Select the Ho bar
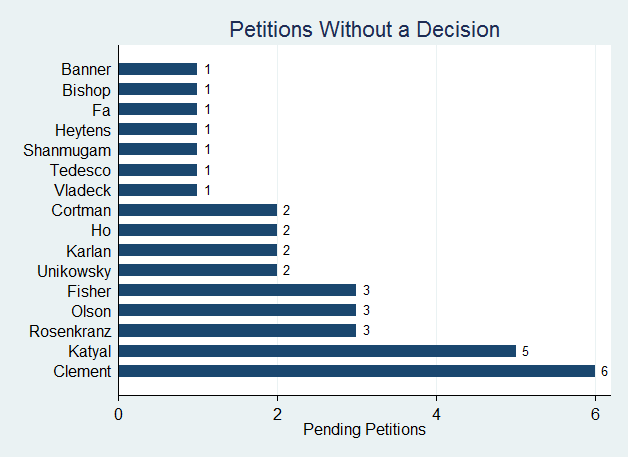 pyautogui.click(x=198, y=230)
